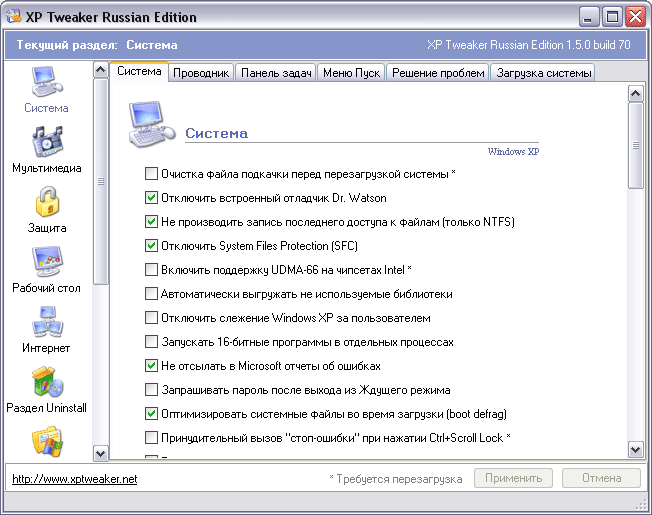Open the Меню Пуск tab
Viewport: 652px width, 515px height.
pos(351,73)
